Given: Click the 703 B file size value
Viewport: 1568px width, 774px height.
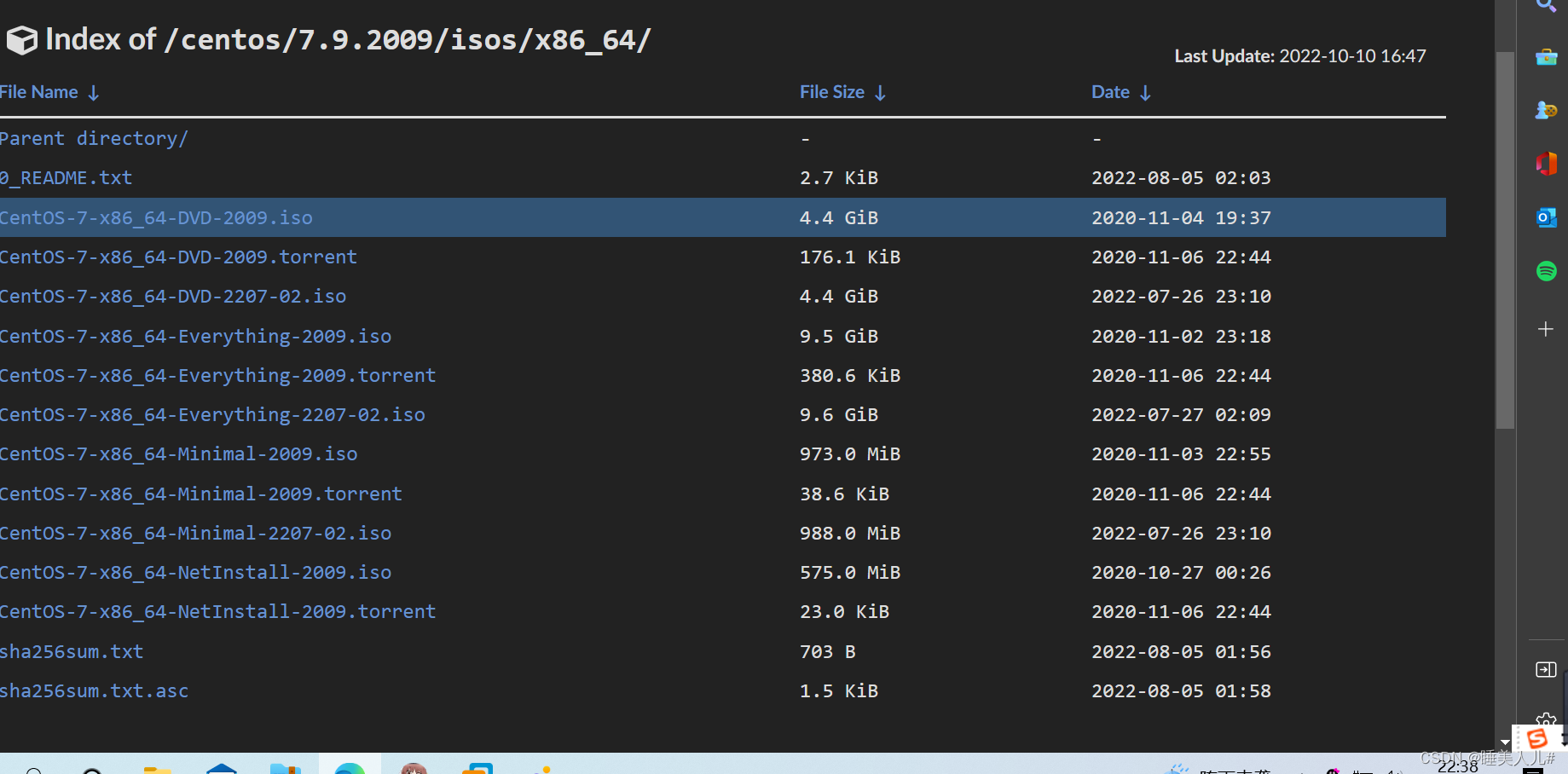Looking at the screenshot, I should click(x=828, y=651).
